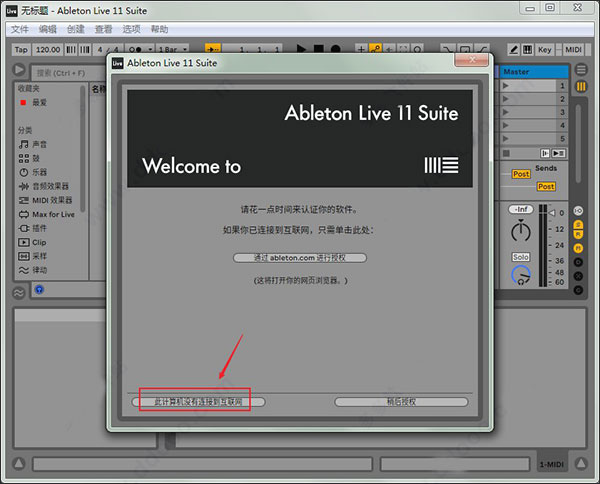Open the Sounds (声音) browser category
The width and height of the screenshot is (600, 484).
pyautogui.click(x=38, y=145)
